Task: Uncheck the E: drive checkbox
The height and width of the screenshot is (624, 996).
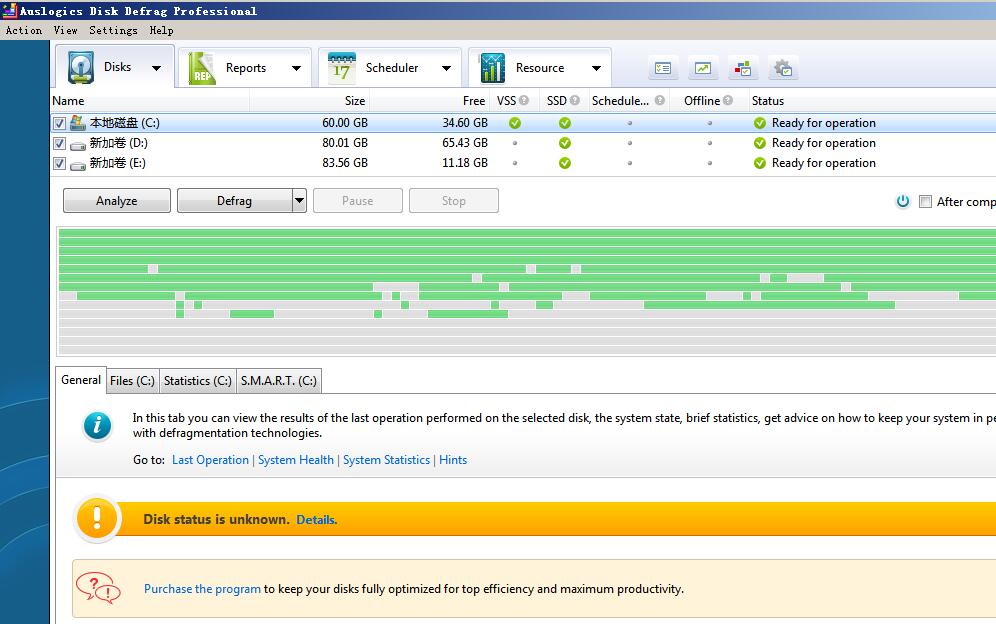Action: click(59, 164)
